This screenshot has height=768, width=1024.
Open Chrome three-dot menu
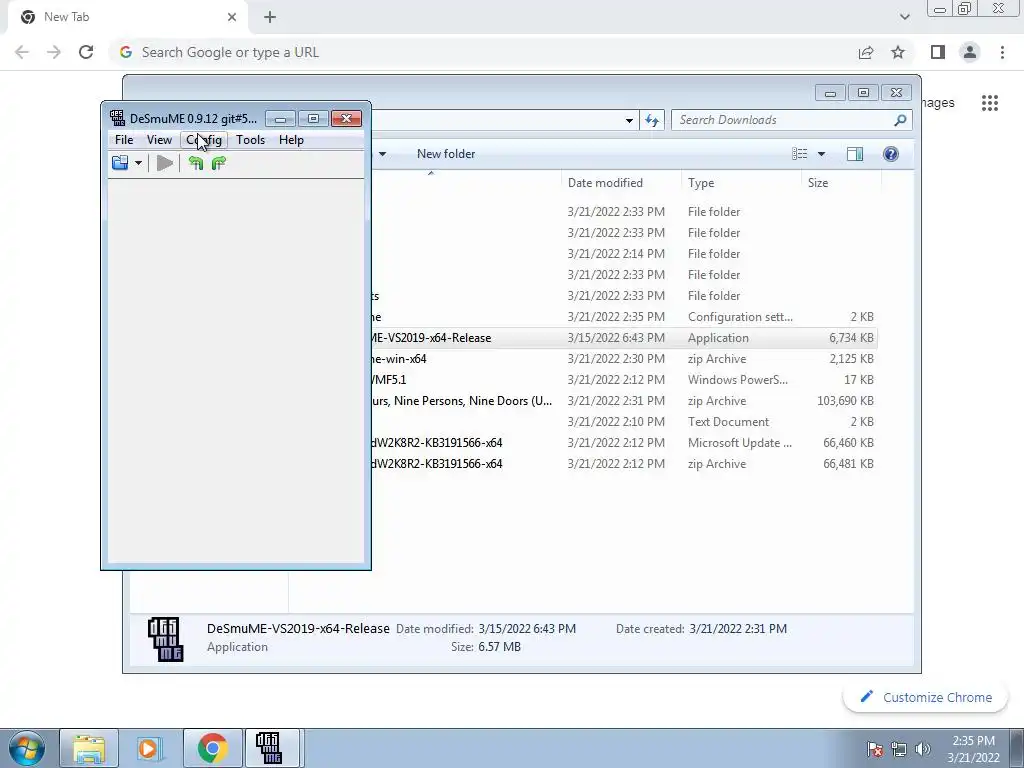tap(1002, 52)
